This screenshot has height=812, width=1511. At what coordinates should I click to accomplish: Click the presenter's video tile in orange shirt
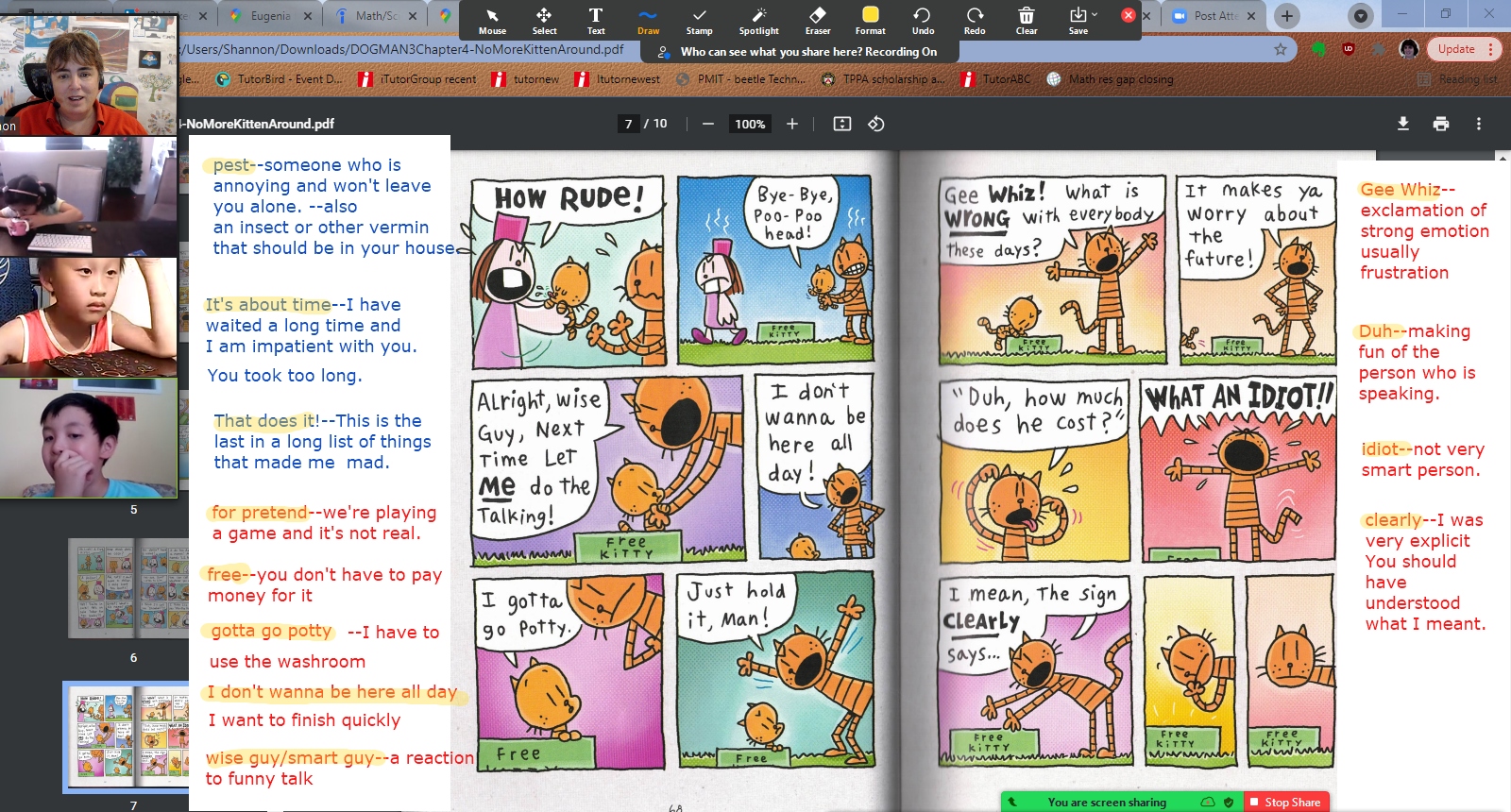pos(89,74)
